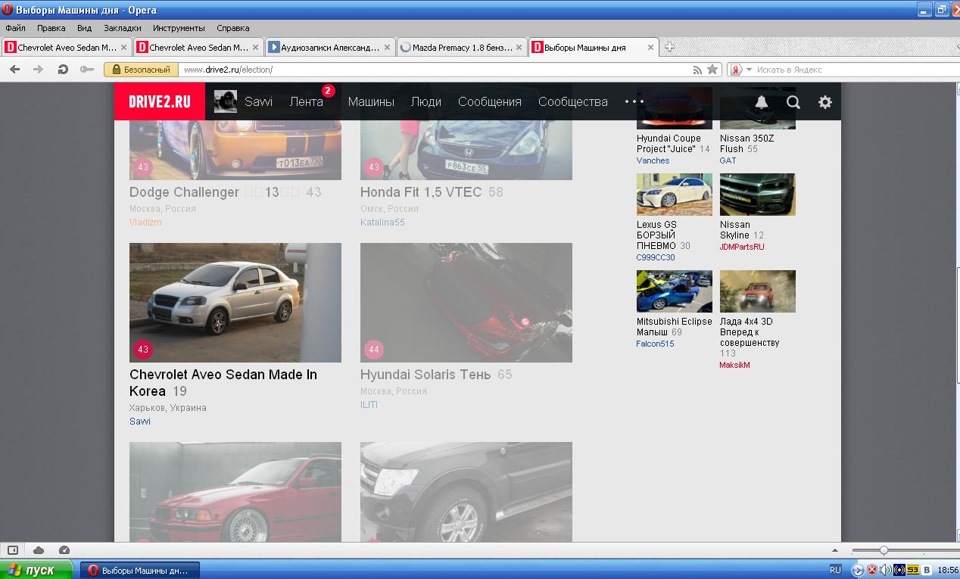
Task: Open Sawi author link under Aveo
Action: [x=140, y=421]
